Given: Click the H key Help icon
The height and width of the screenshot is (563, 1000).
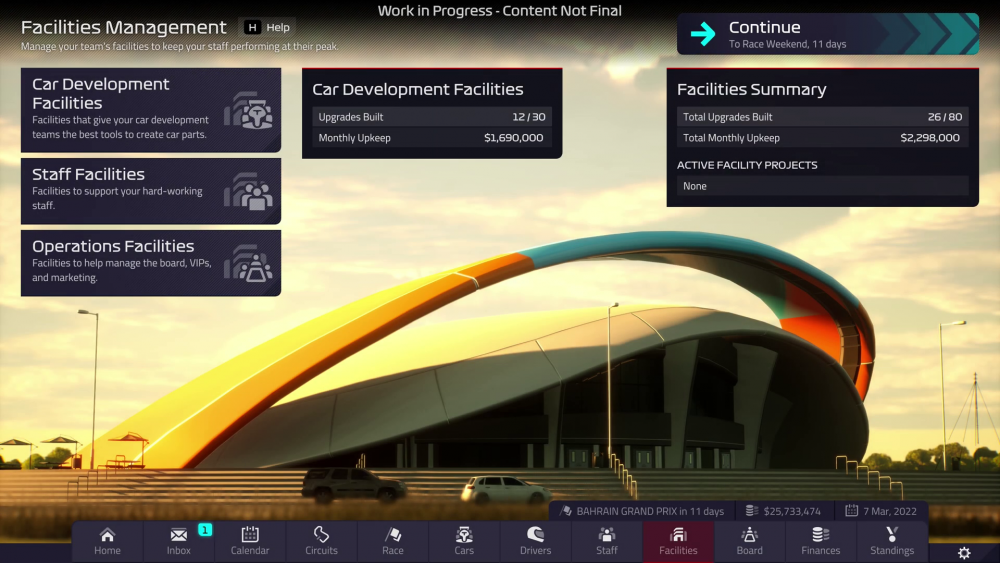Looking at the screenshot, I should coord(253,27).
